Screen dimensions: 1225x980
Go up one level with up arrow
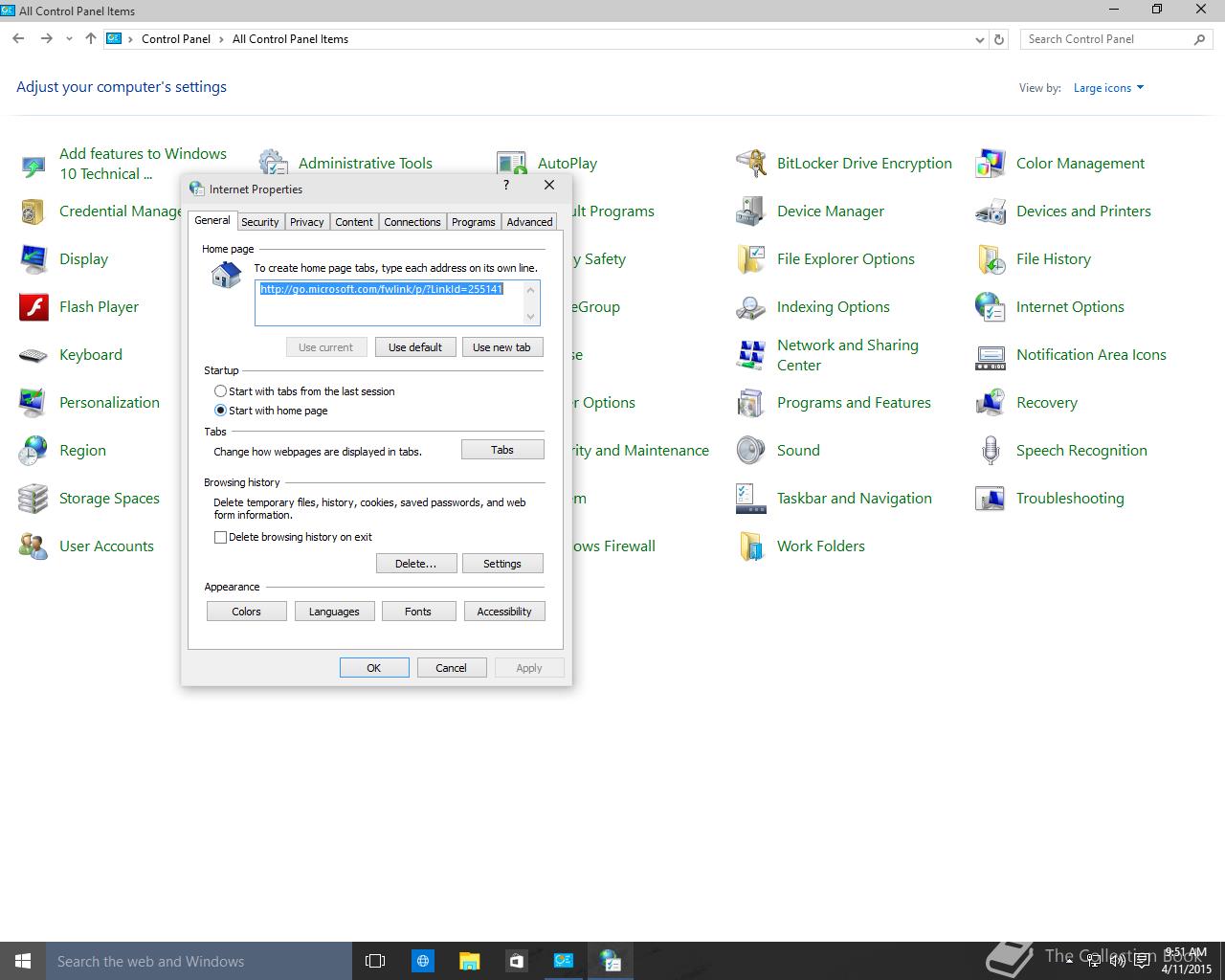point(91,39)
